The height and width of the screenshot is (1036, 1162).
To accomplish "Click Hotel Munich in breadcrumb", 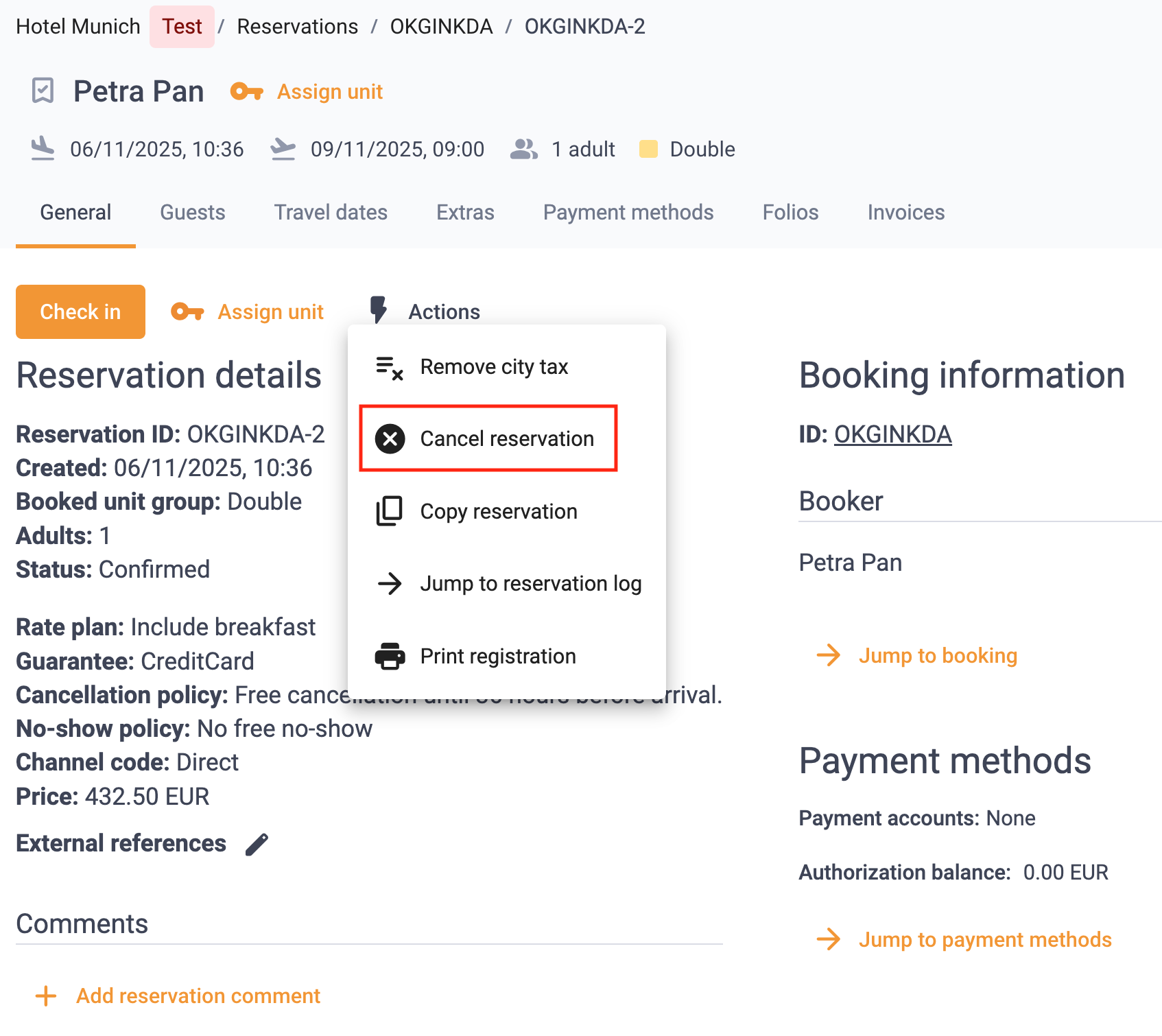I will 78,26.
